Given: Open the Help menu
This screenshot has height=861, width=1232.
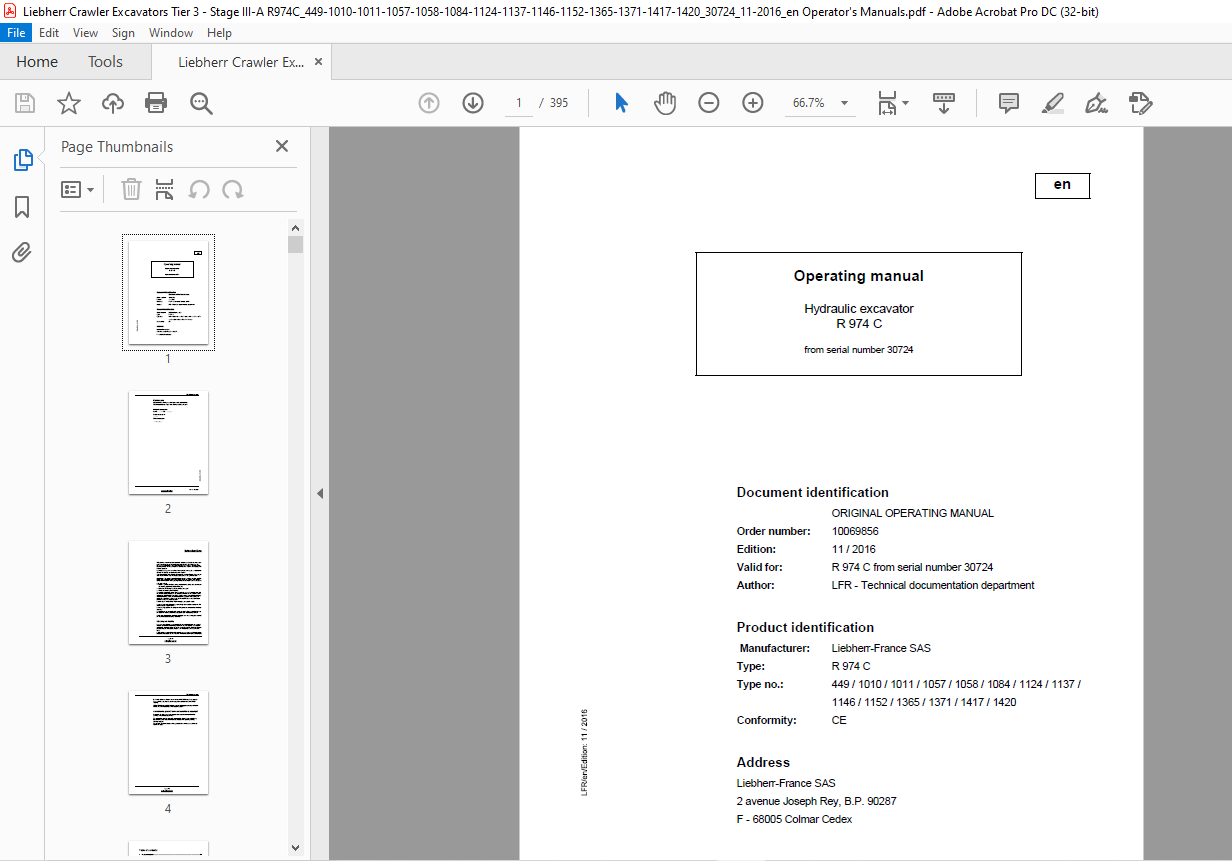Looking at the screenshot, I should click(x=219, y=33).
